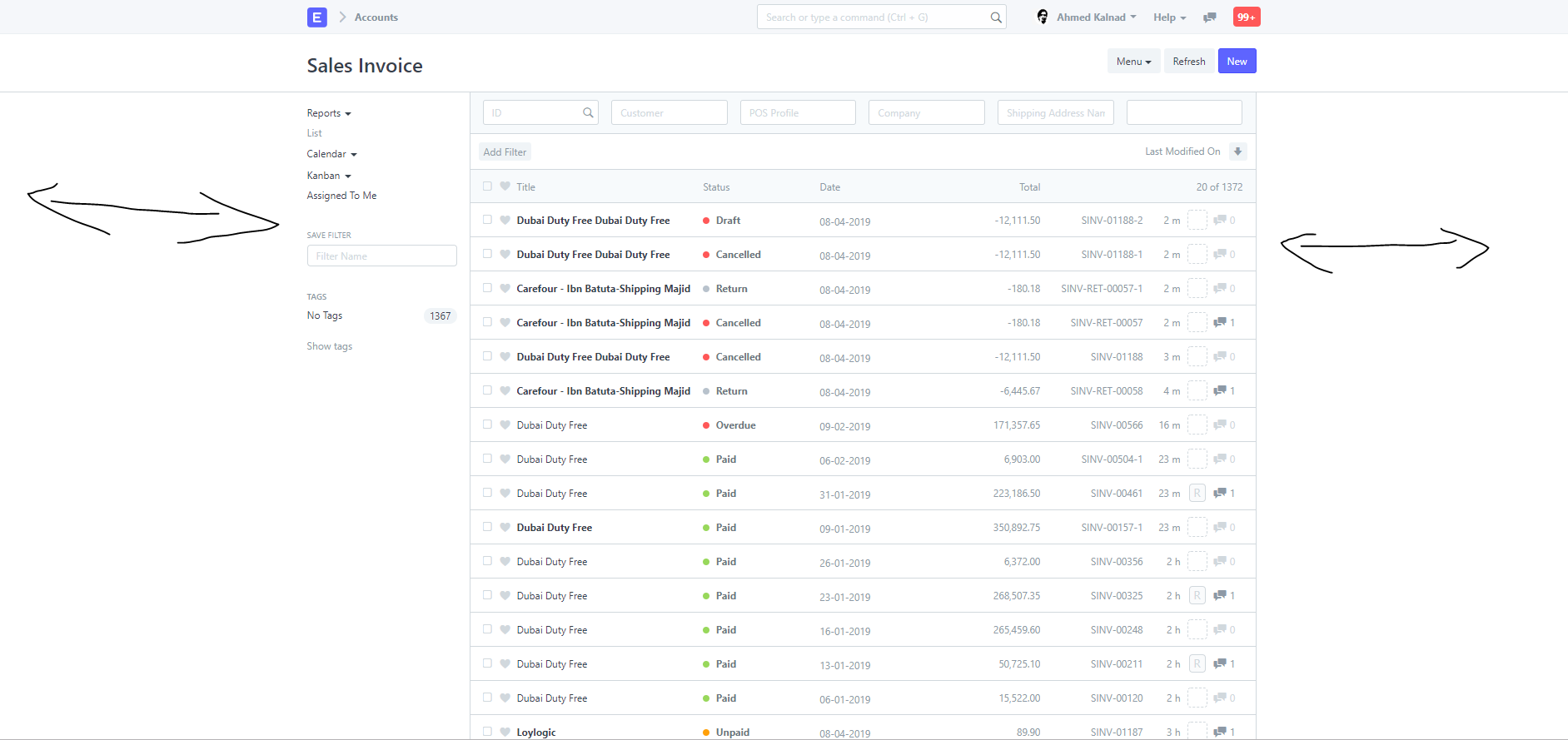Click the assigned R avatar on SINV-00461

click(x=1197, y=493)
